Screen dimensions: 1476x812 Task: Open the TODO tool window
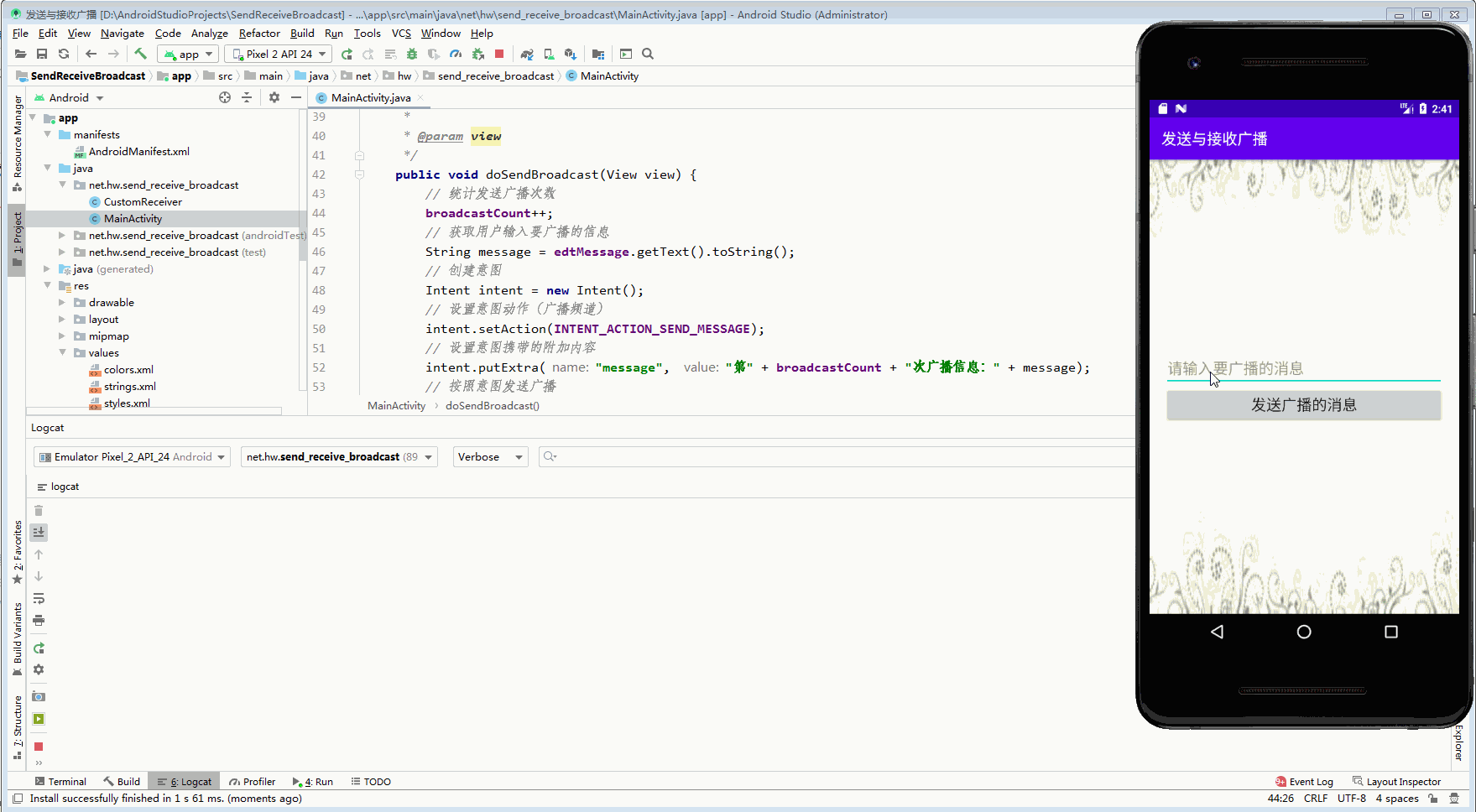[371, 781]
